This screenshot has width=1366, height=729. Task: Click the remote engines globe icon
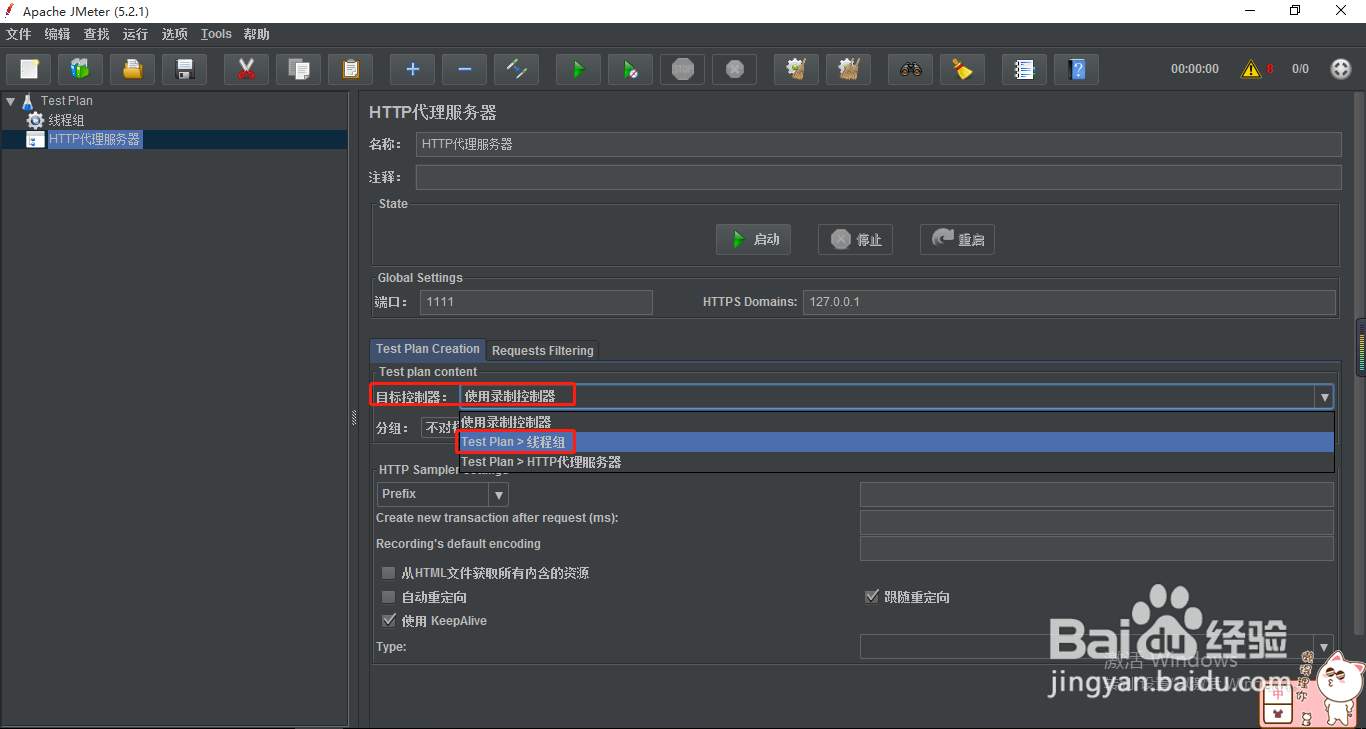tap(1341, 69)
